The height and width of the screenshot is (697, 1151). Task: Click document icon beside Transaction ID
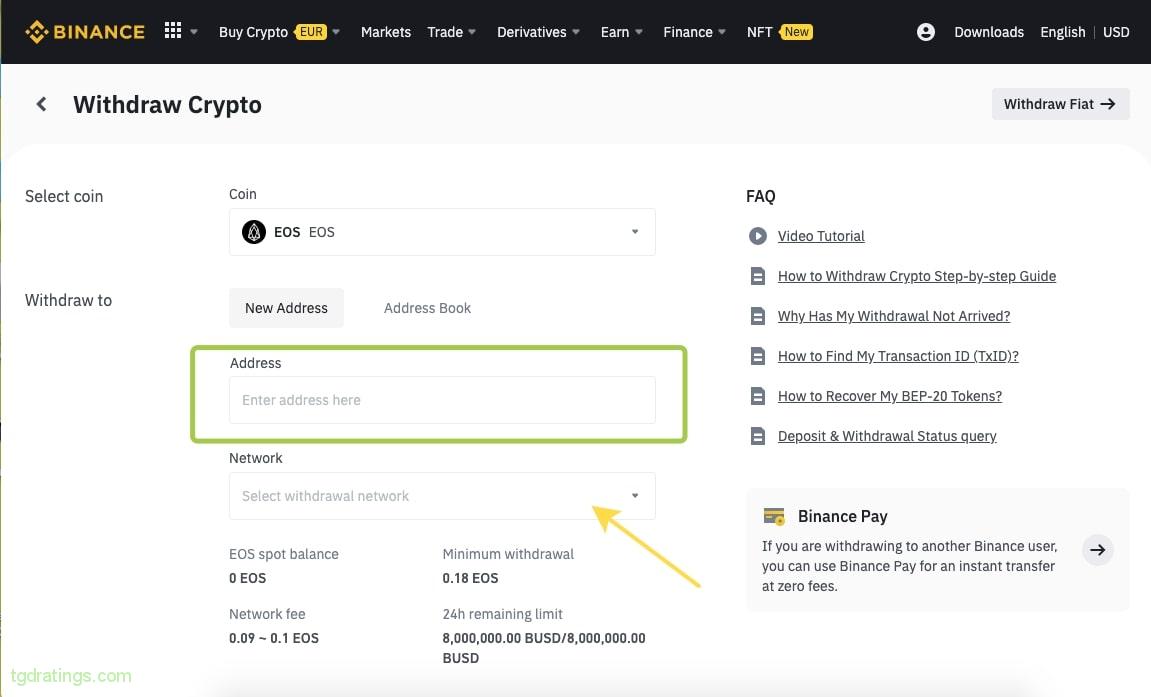click(758, 356)
